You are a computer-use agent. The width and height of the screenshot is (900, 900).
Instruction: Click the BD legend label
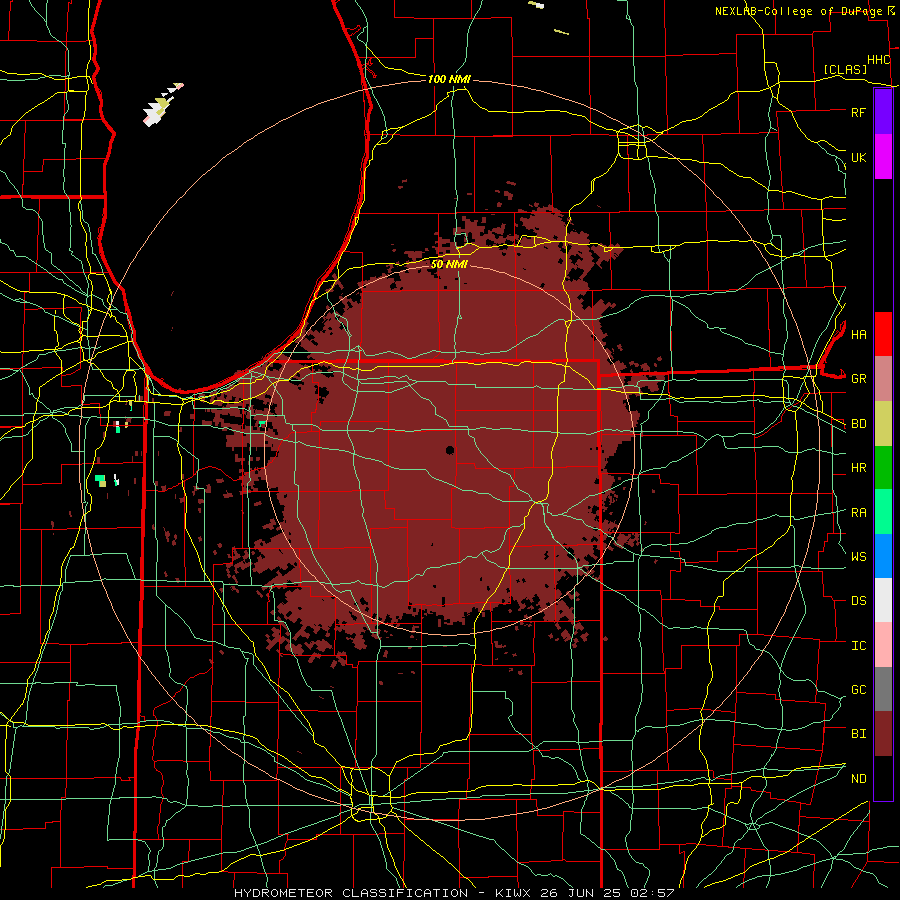pos(858,424)
